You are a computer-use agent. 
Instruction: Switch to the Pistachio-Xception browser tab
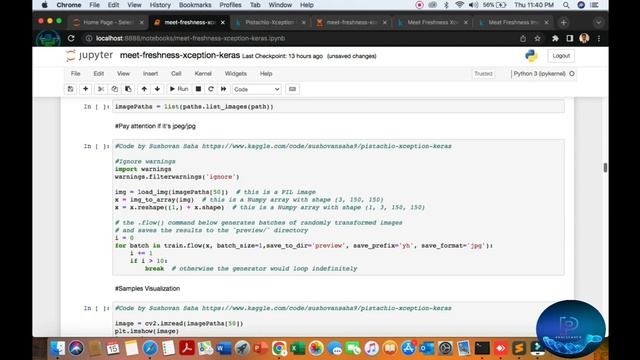point(270,22)
